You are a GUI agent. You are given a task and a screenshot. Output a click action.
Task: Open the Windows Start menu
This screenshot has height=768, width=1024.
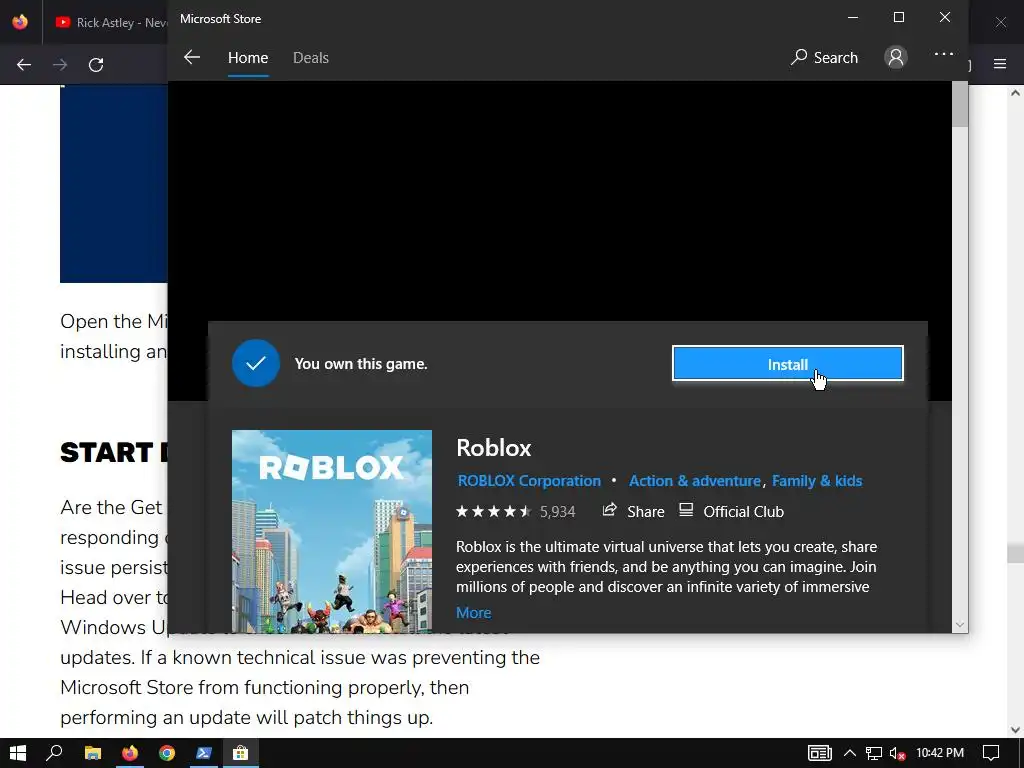pos(18,753)
